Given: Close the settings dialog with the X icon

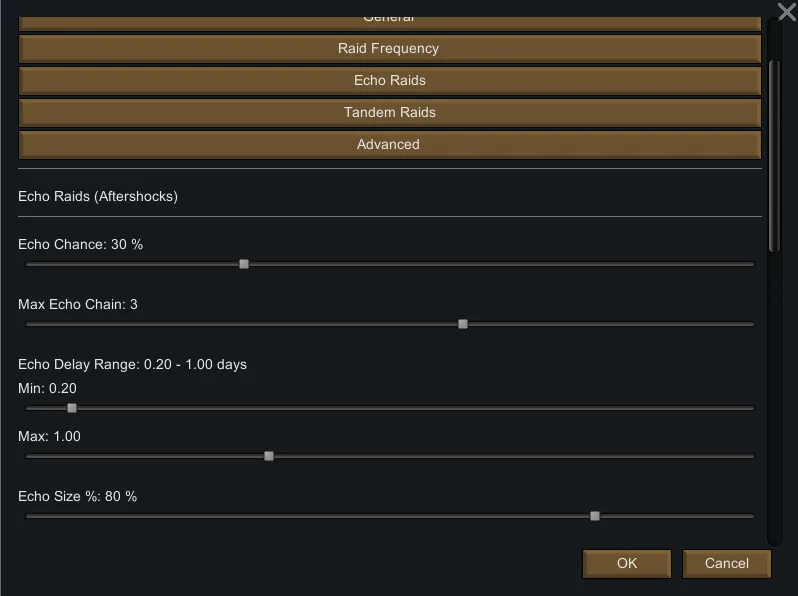Looking at the screenshot, I should [x=786, y=11].
